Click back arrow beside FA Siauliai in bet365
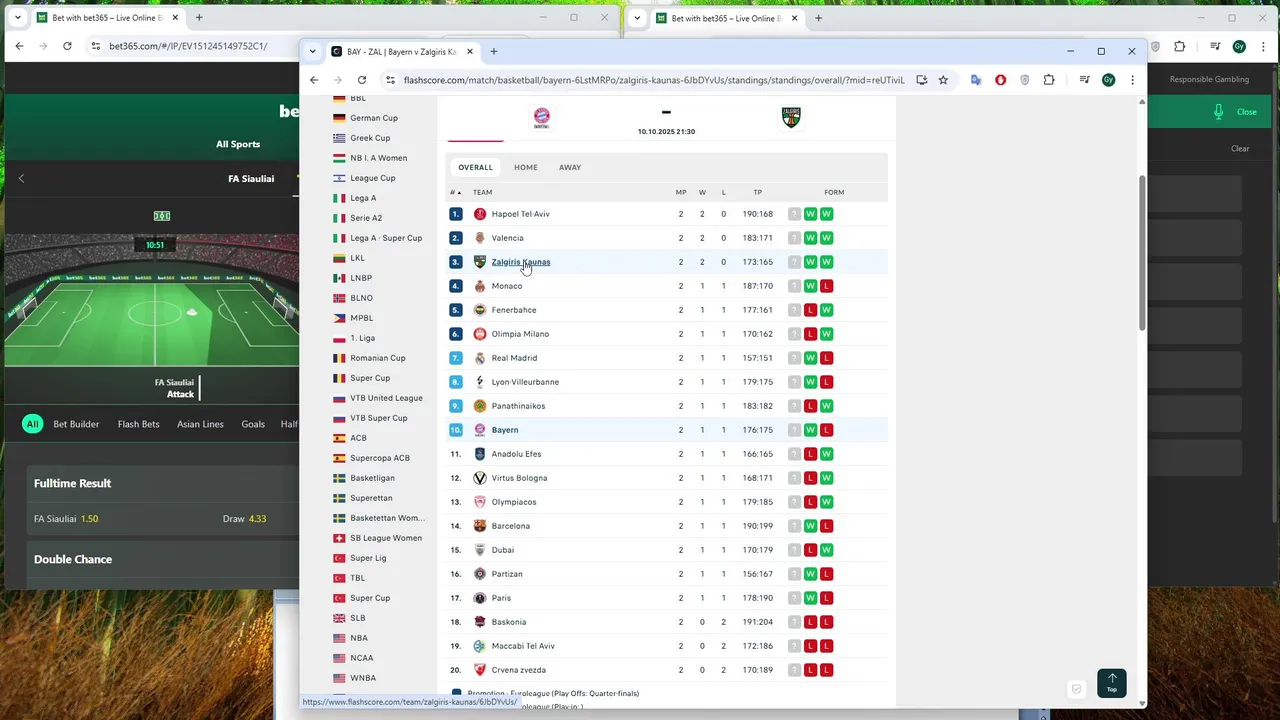1280x720 pixels. coord(21,178)
